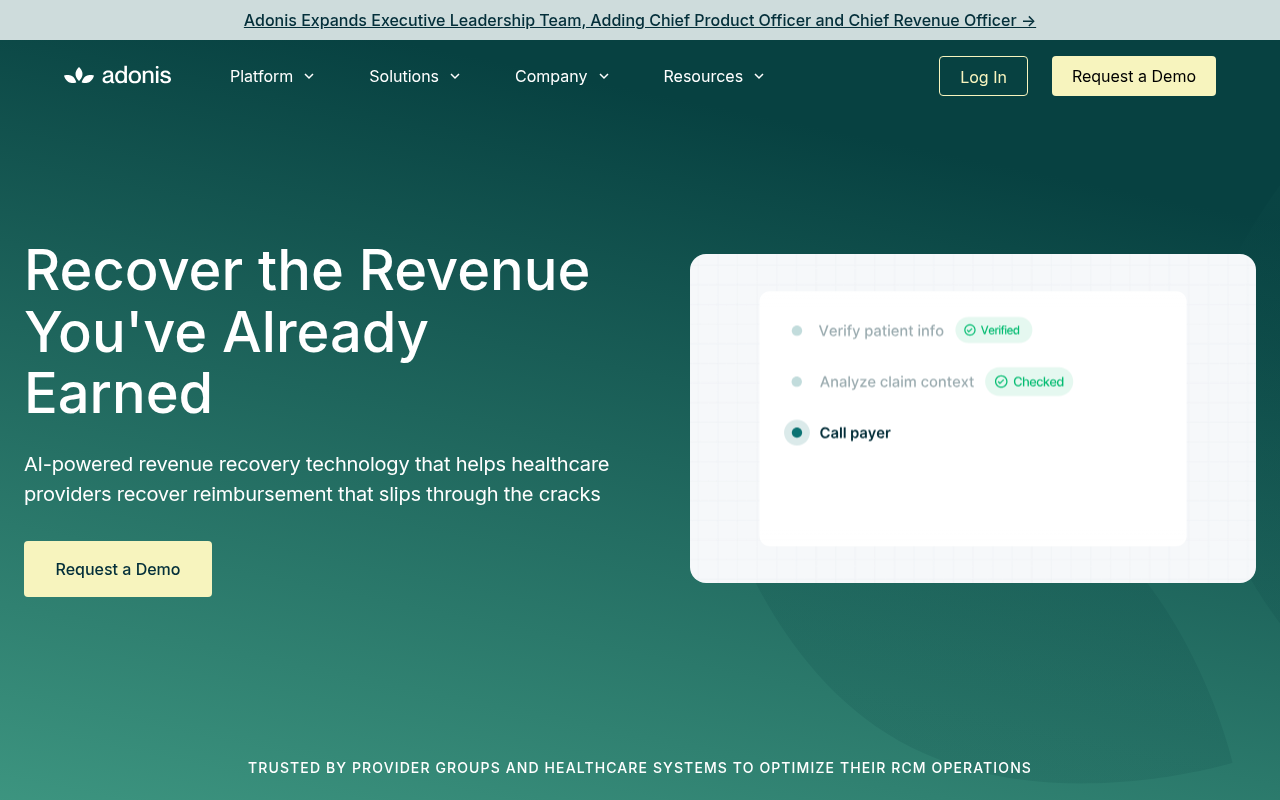Open the Adonis leadership announcement banner link
The width and height of the screenshot is (1280, 800).
click(640, 20)
